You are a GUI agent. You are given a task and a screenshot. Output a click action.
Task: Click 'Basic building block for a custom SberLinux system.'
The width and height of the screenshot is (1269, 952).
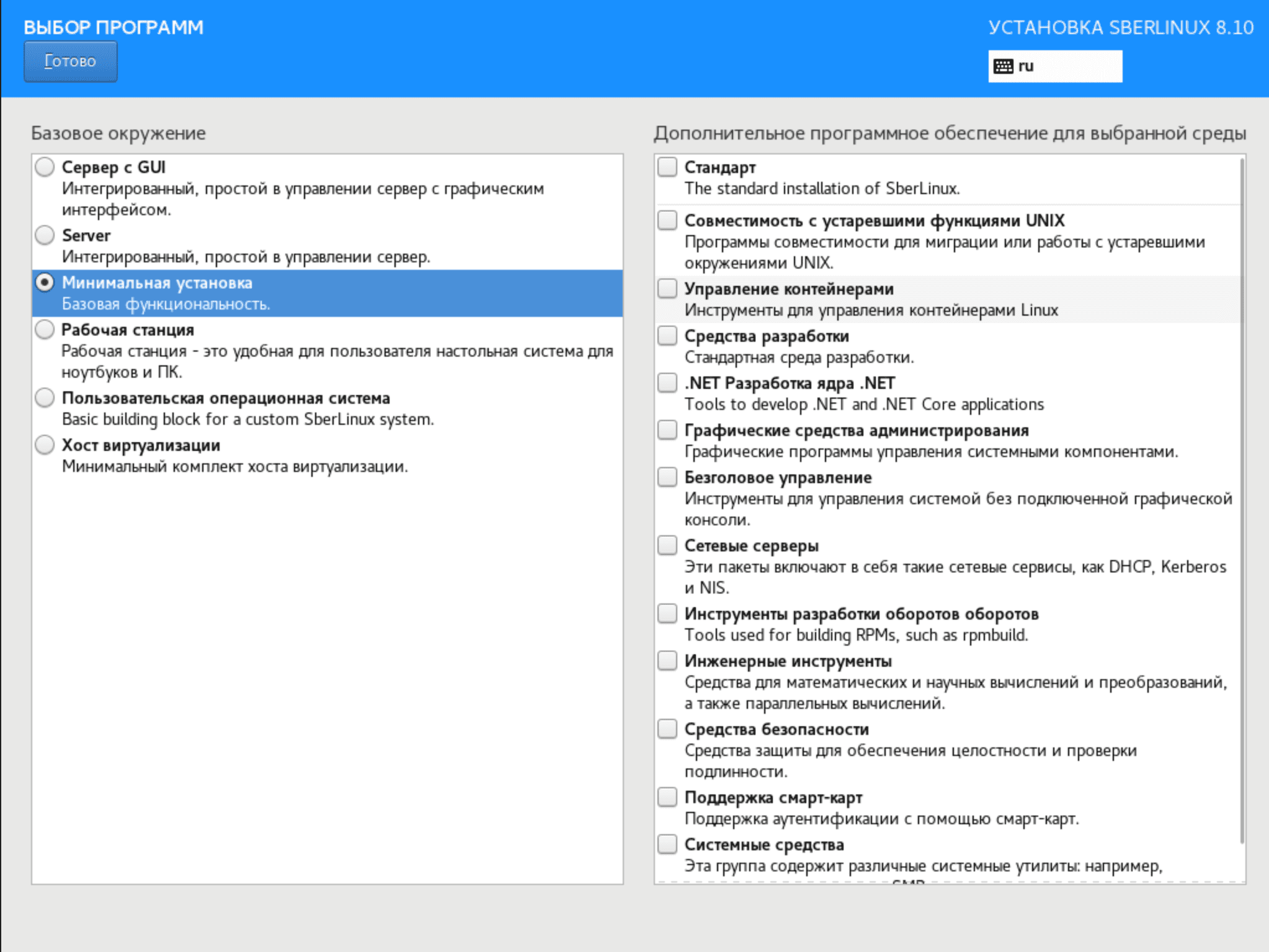[247, 419]
